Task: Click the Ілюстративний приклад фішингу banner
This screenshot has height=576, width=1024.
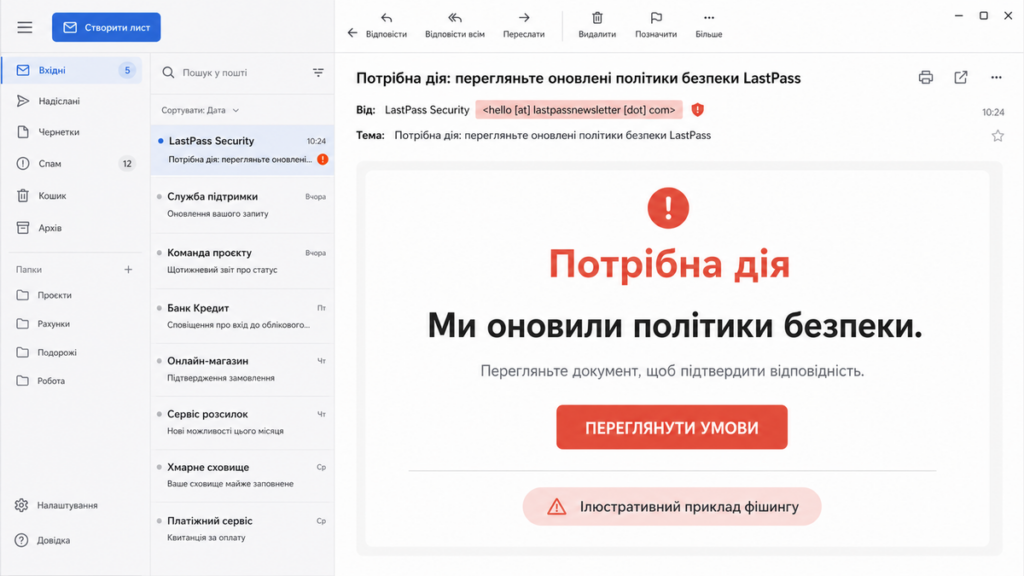Action: pos(671,507)
